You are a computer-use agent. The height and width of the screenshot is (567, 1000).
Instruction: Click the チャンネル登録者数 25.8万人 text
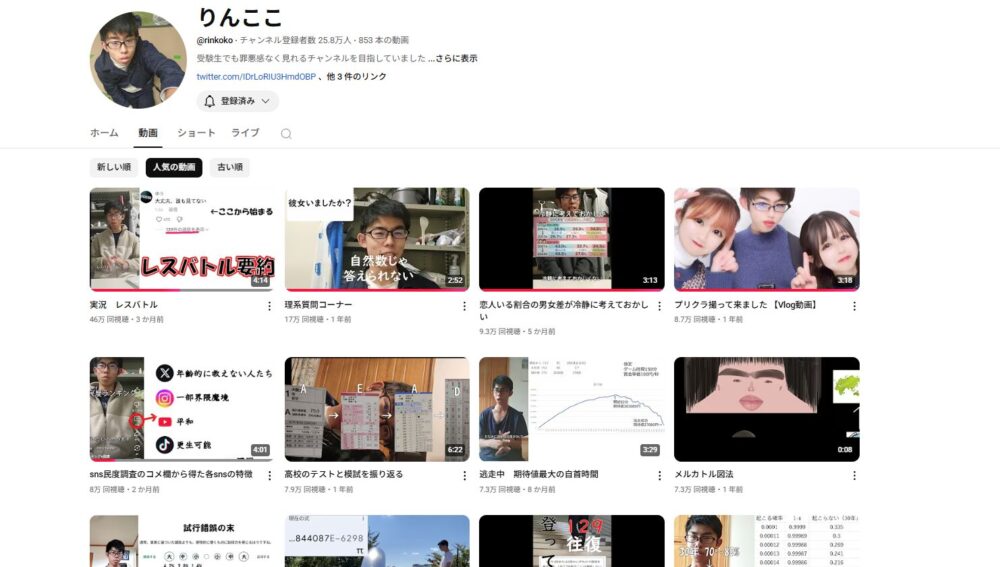tap(295, 40)
